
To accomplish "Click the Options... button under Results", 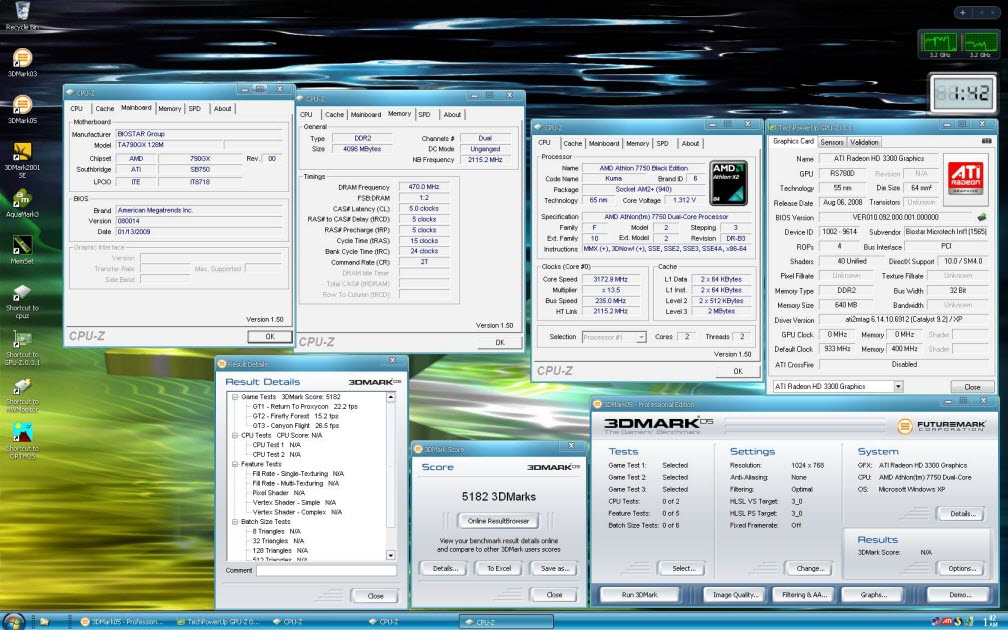I will pos(962,568).
